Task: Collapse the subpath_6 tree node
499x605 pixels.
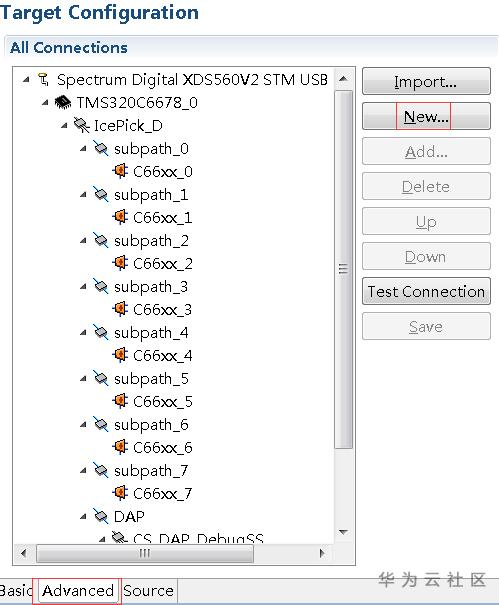Action: coord(83,424)
